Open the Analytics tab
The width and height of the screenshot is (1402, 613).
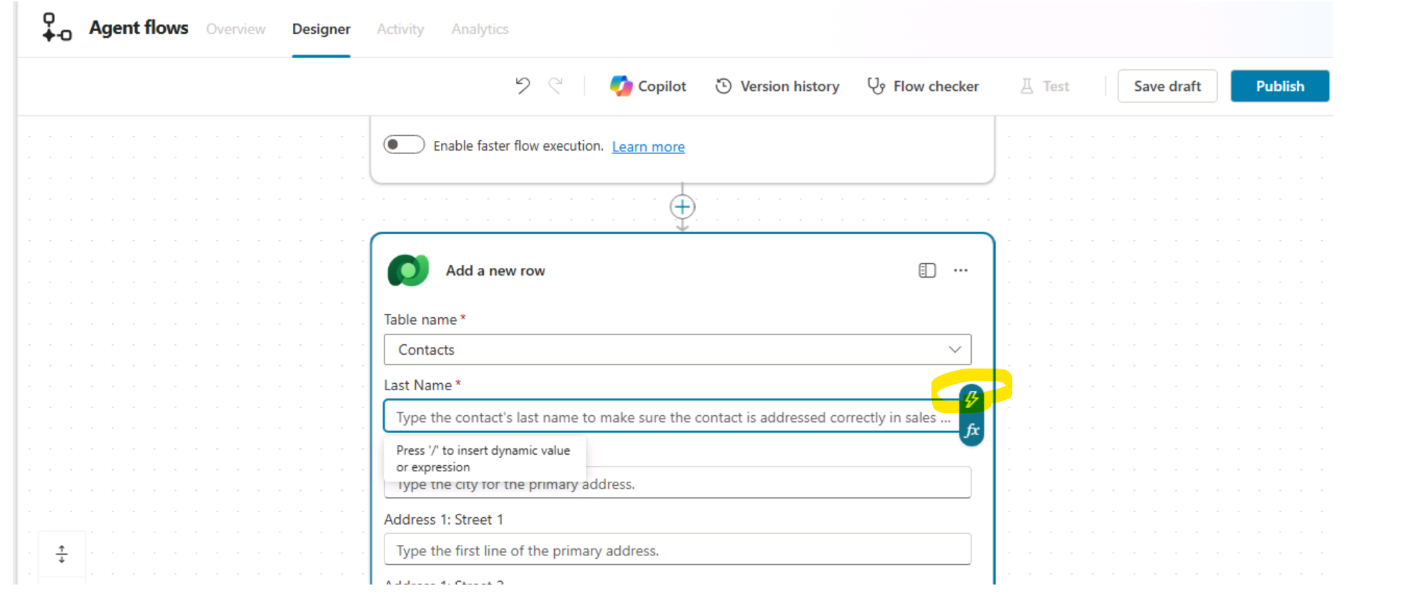pyautogui.click(x=480, y=29)
